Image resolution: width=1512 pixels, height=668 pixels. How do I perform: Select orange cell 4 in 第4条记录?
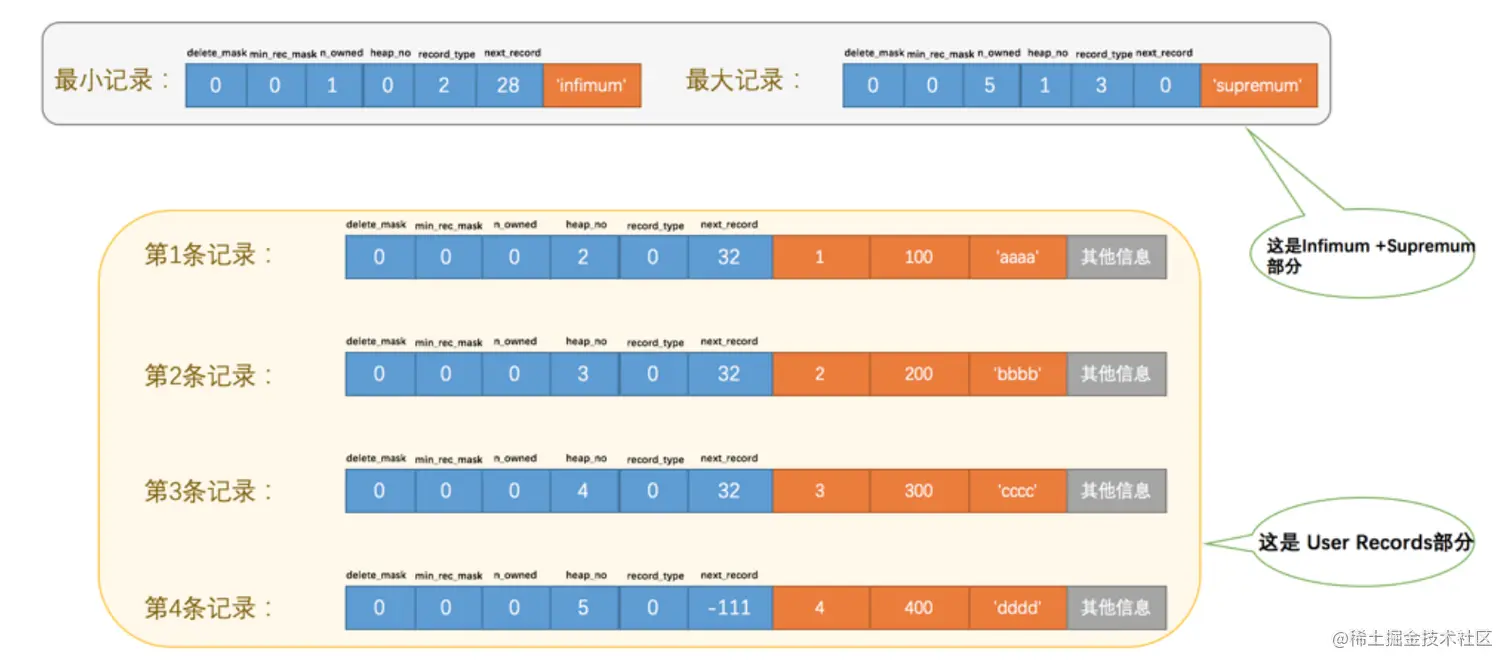coord(820,608)
